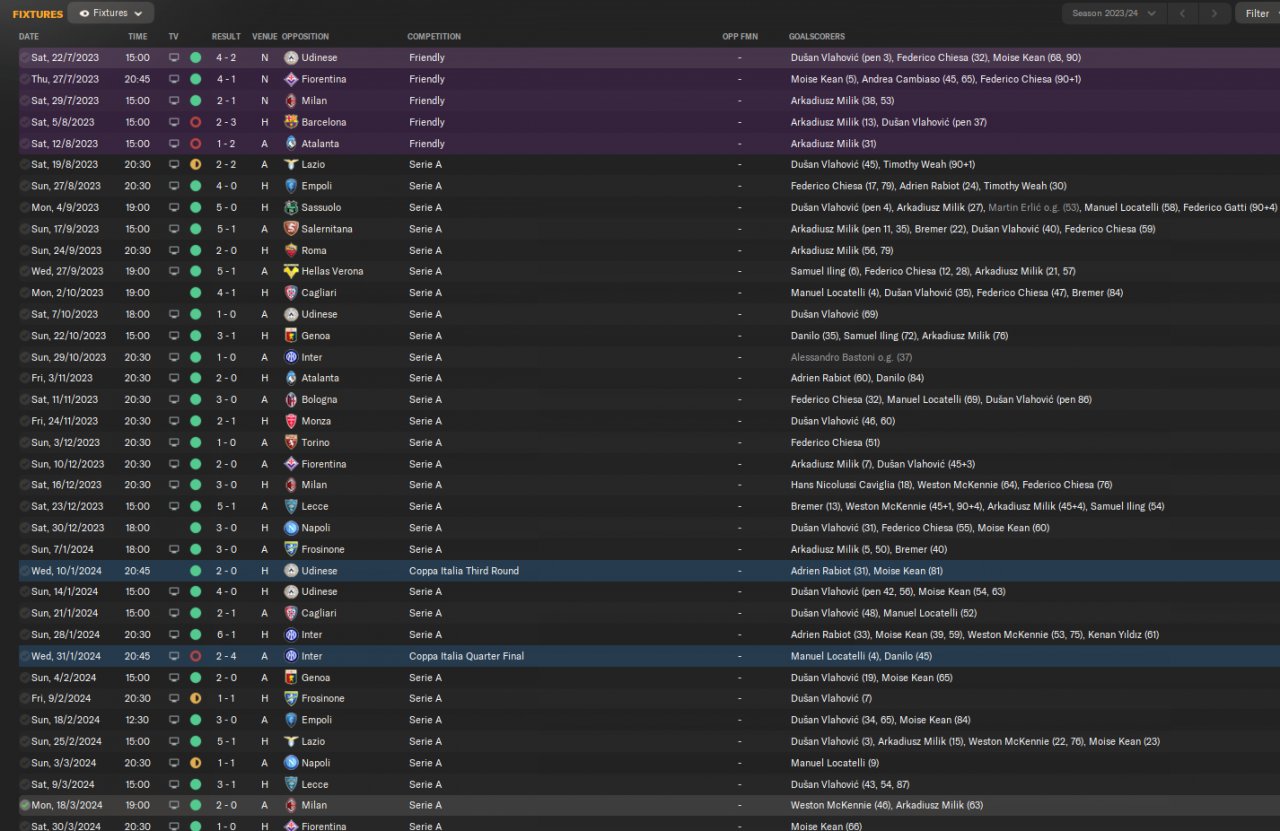Click the Sassuolo club badge

[x=291, y=208]
